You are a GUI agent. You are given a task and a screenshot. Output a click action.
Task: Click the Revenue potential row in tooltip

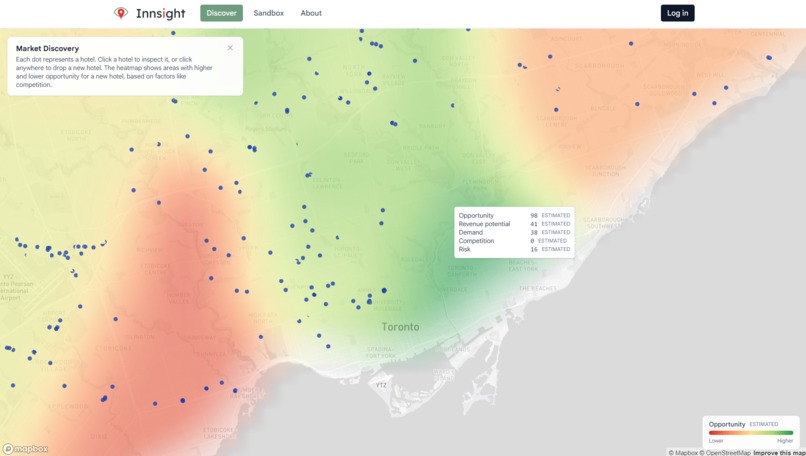(514, 224)
